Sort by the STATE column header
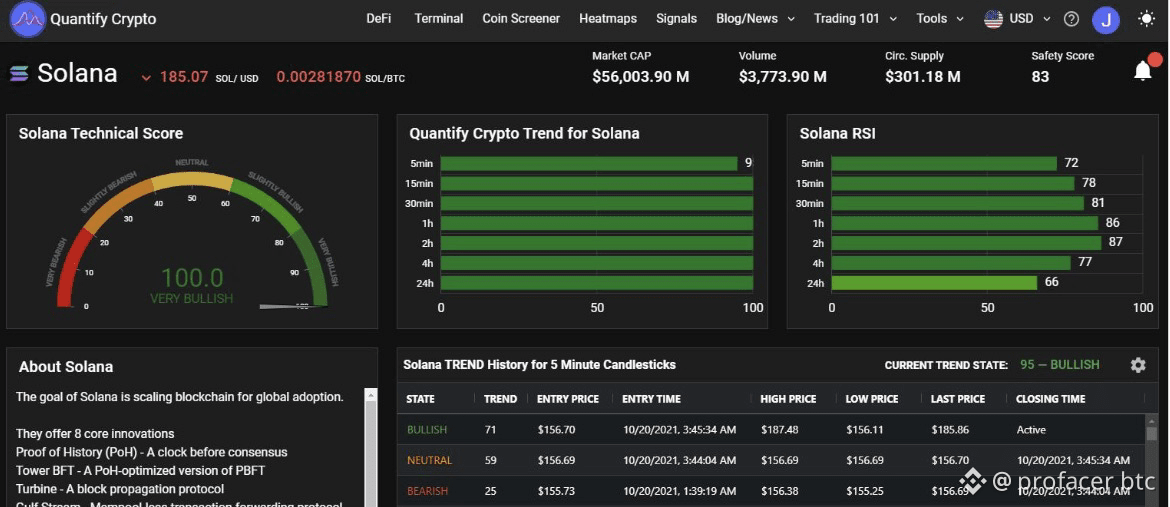Image resolution: width=1170 pixels, height=507 pixels. tap(420, 399)
